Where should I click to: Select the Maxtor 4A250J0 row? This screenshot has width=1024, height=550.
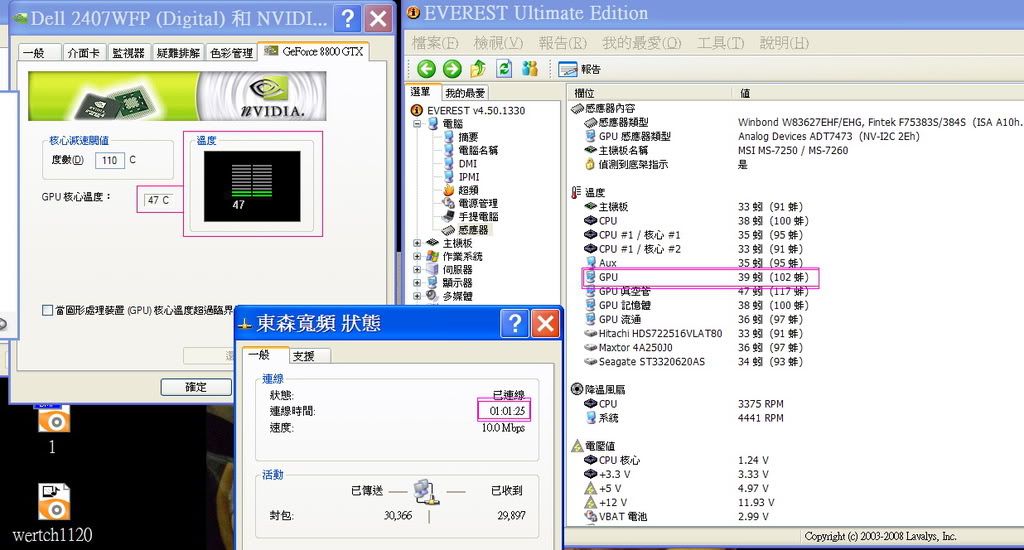coord(693,348)
